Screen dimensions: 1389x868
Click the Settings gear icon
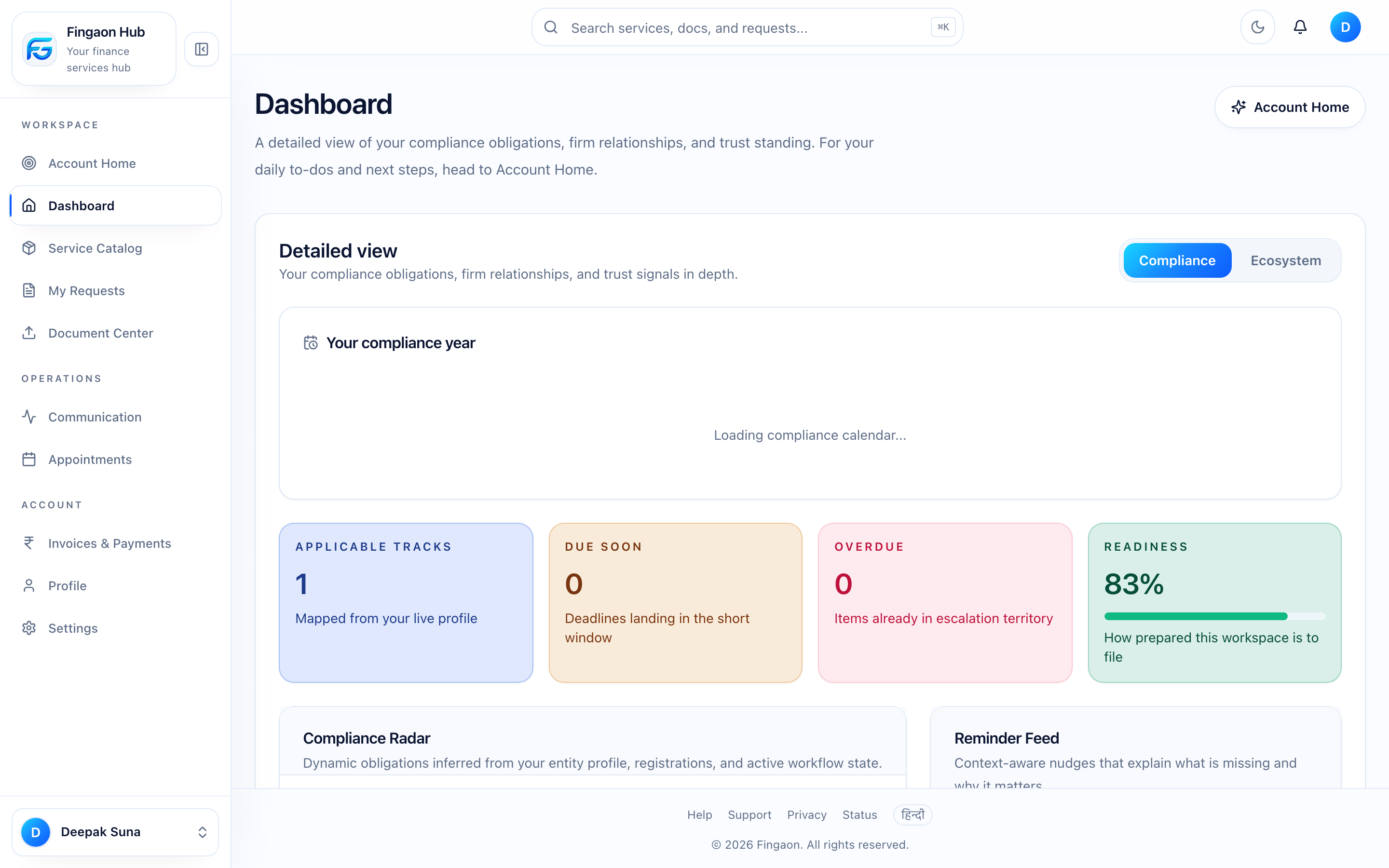(x=29, y=628)
